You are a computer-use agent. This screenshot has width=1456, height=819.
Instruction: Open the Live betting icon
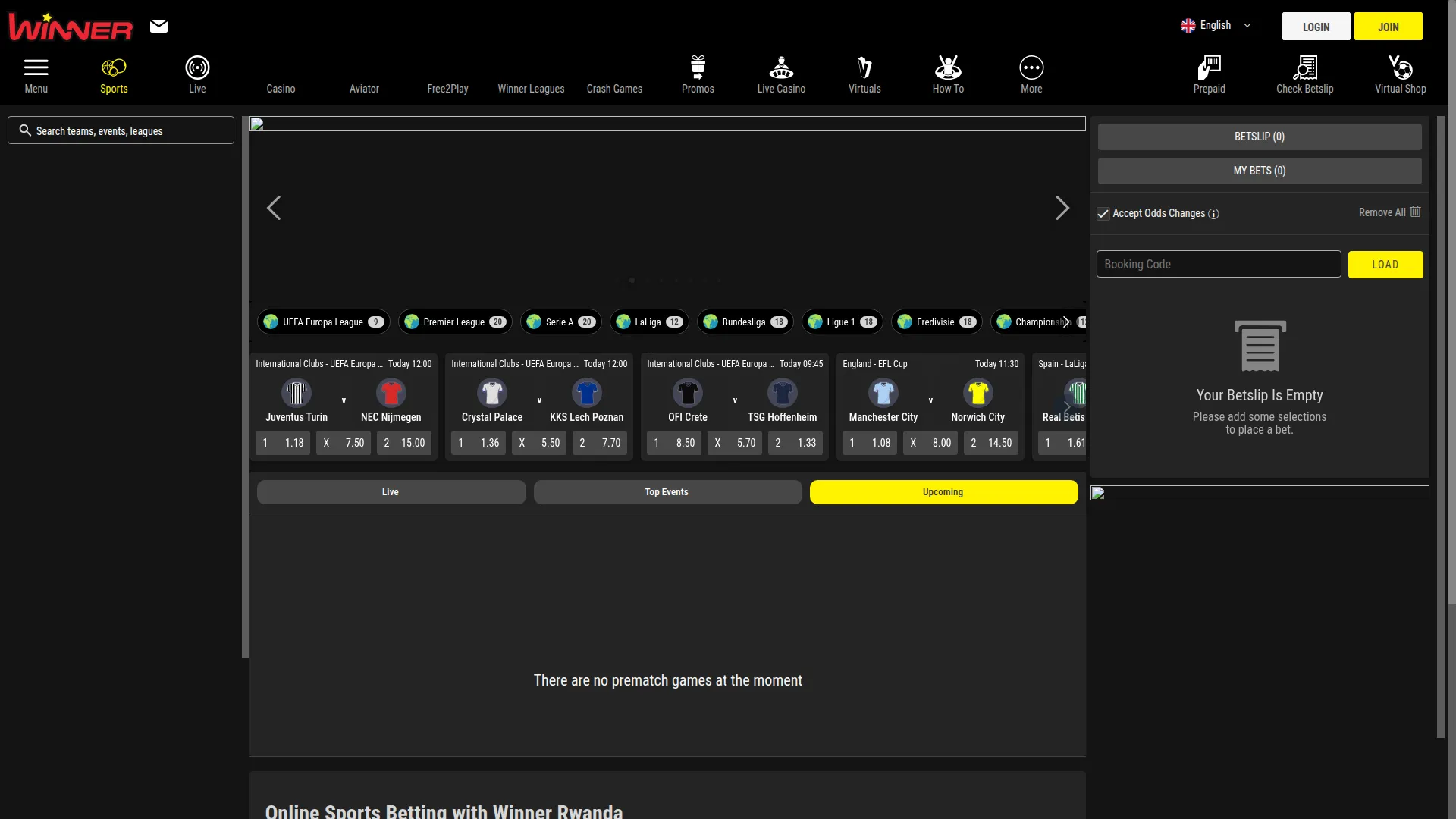pyautogui.click(x=197, y=67)
